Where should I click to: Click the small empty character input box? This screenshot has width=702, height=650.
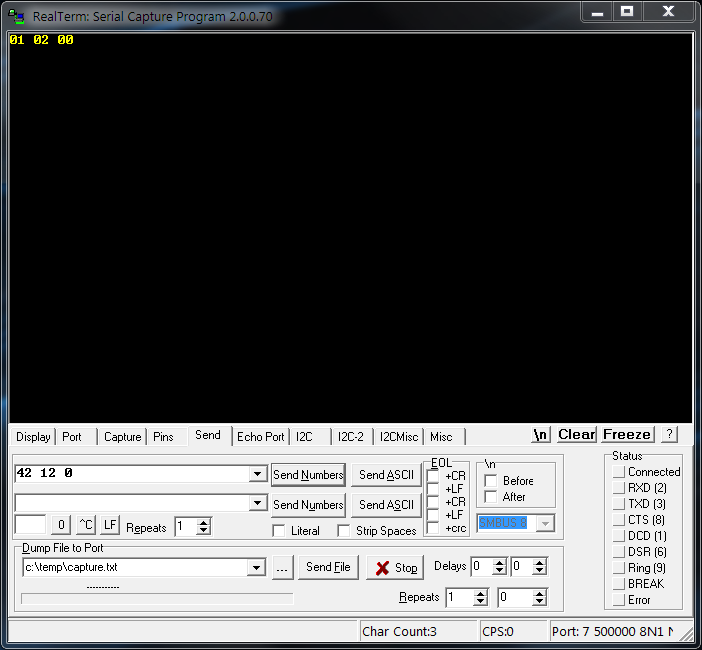(x=30, y=525)
